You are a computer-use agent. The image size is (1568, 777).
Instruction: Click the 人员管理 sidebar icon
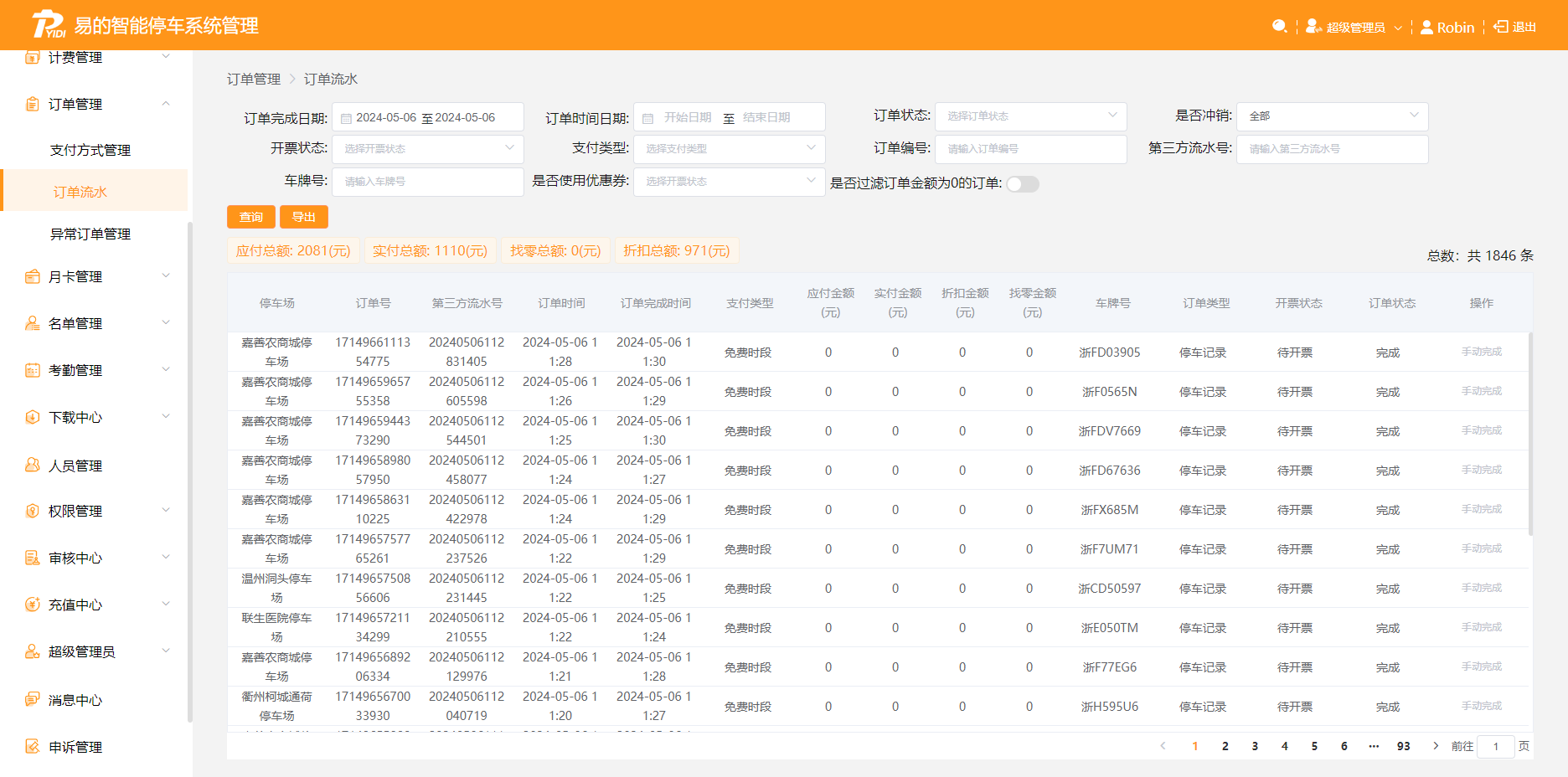(33, 465)
